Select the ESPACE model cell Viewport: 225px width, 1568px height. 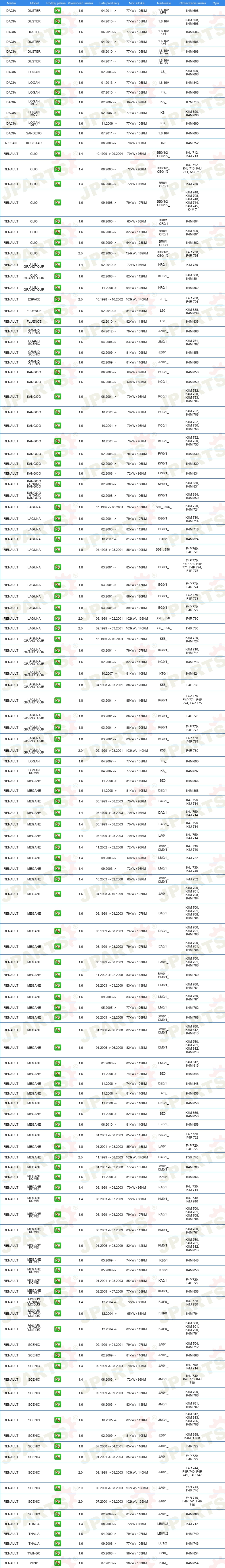[34, 300]
